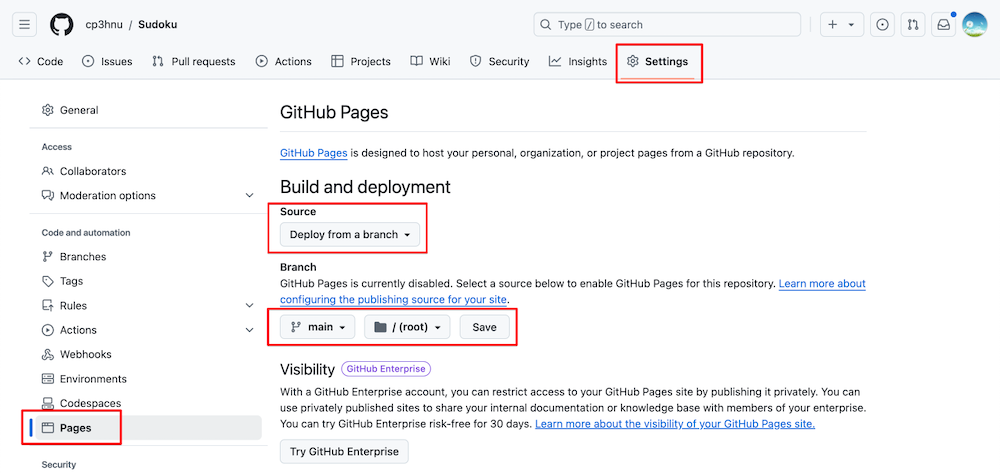This screenshot has height=473, width=1000.
Task: Click the Code and automation section label
Action: (86, 233)
